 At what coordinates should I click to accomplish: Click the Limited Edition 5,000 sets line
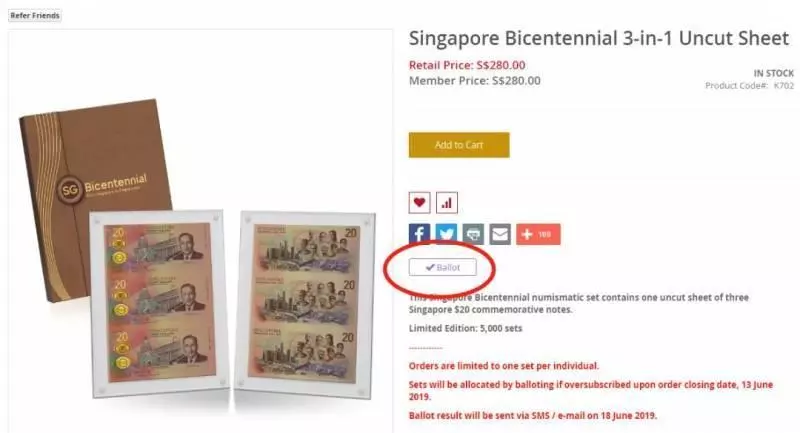click(465, 328)
